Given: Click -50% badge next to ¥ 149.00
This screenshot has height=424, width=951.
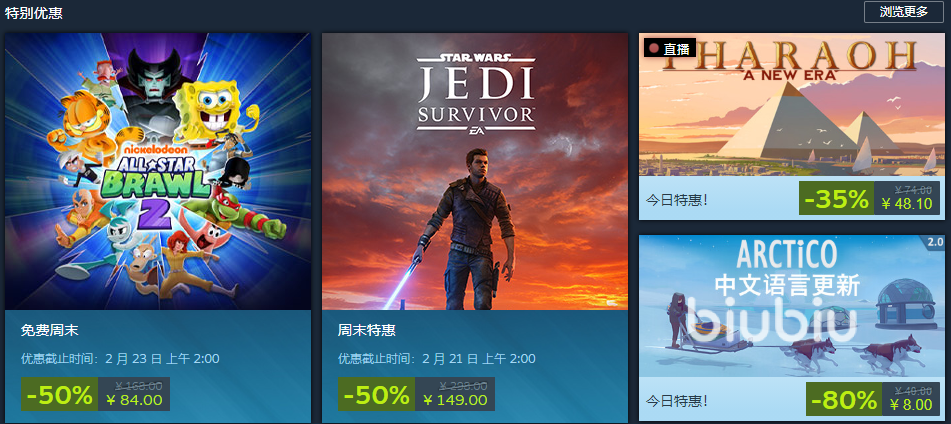Looking at the screenshot, I should point(377,394).
